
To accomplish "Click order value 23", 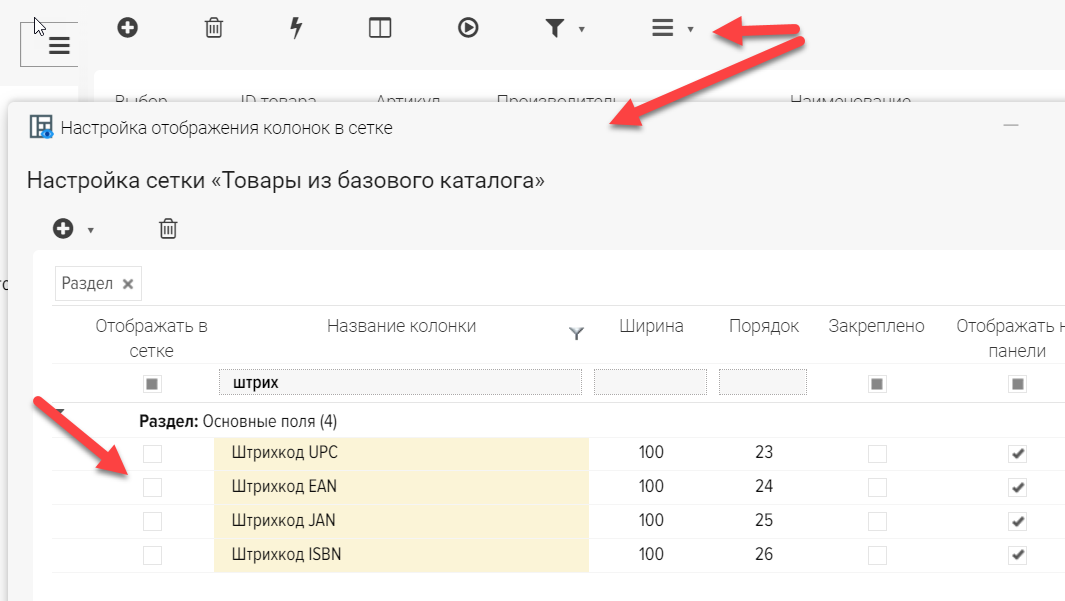I will coord(764,452).
